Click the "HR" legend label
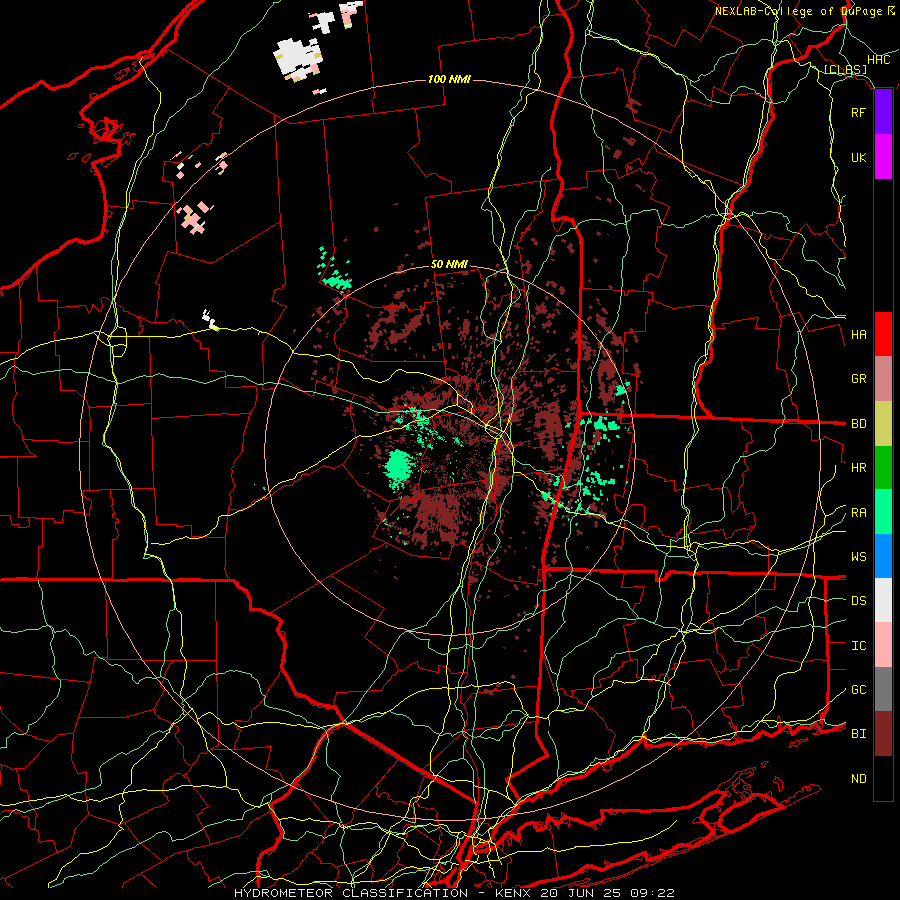Image resolution: width=900 pixels, height=900 pixels. pyautogui.click(x=859, y=468)
